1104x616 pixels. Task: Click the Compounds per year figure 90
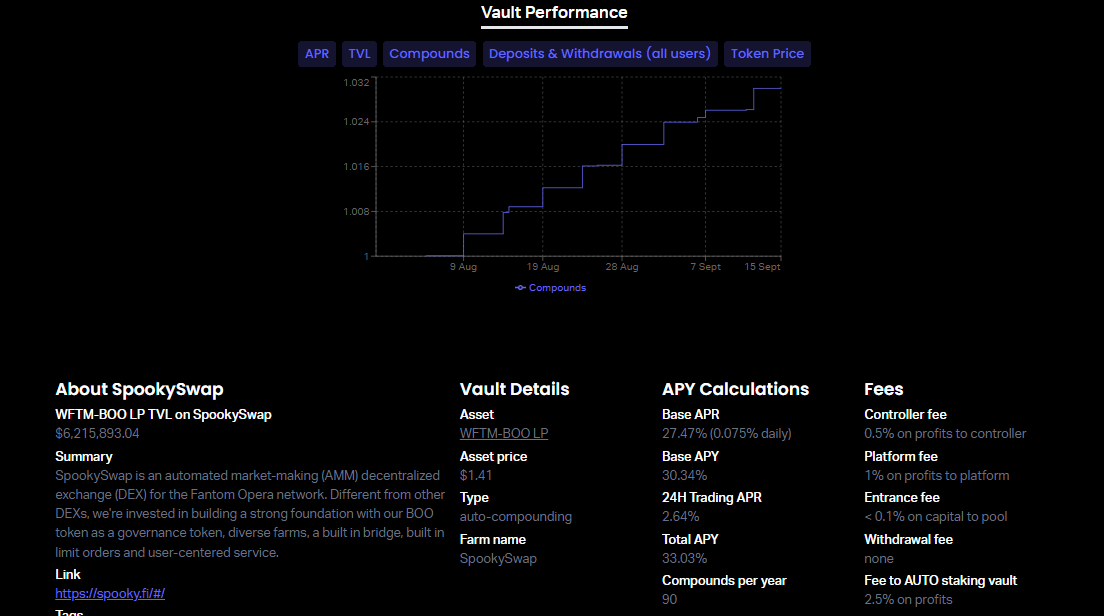pyautogui.click(x=668, y=599)
